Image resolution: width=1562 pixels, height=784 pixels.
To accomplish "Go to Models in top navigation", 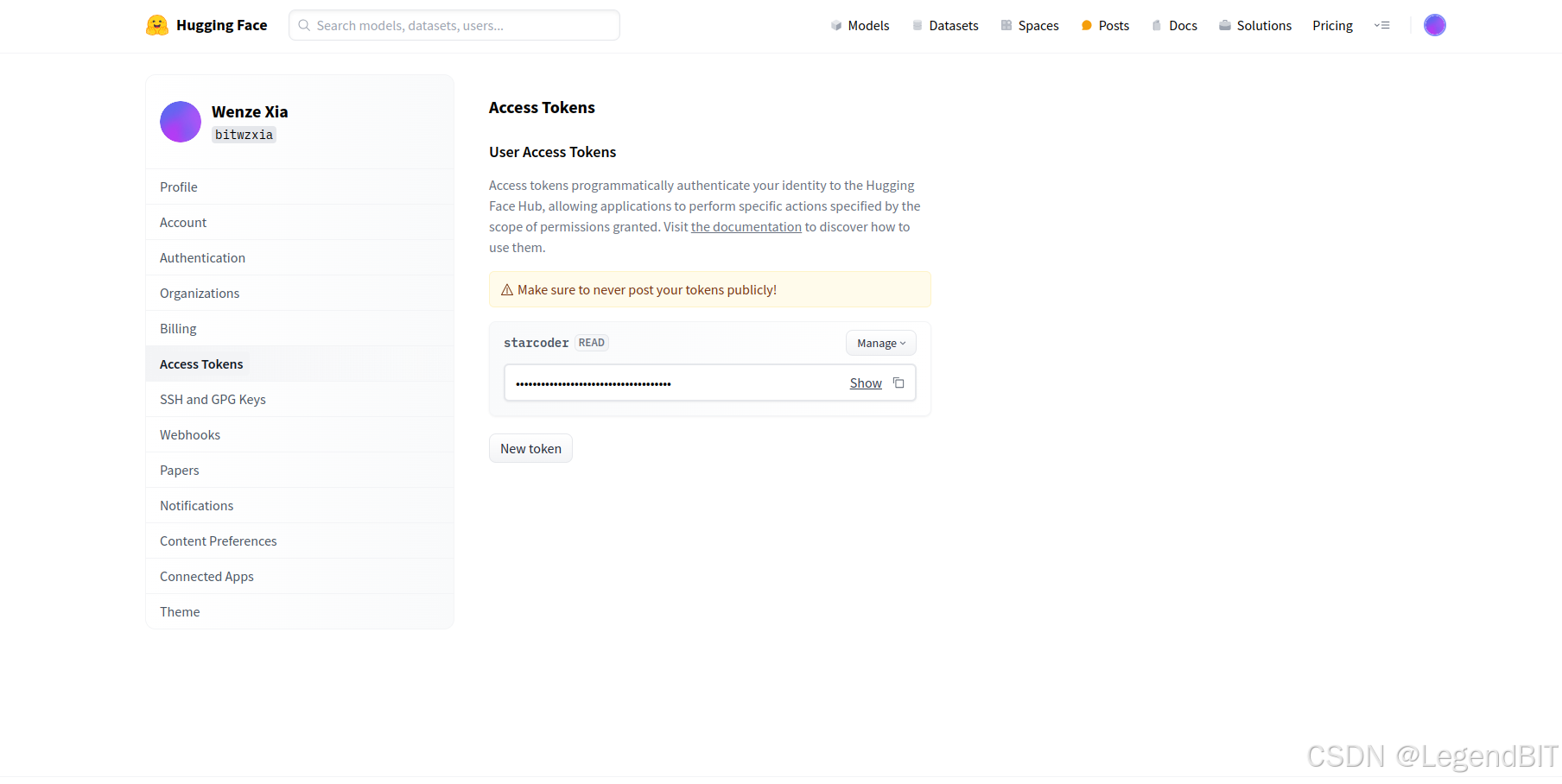I will pyautogui.click(x=868, y=26).
